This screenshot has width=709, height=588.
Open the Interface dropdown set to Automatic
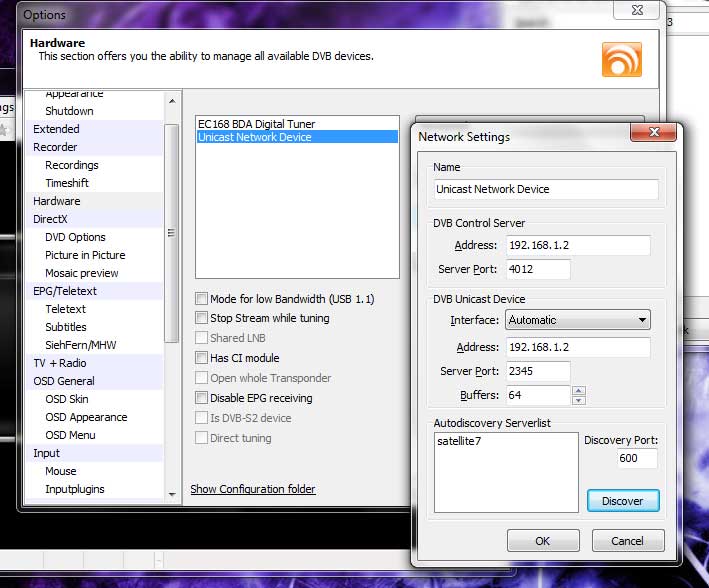[577, 320]
